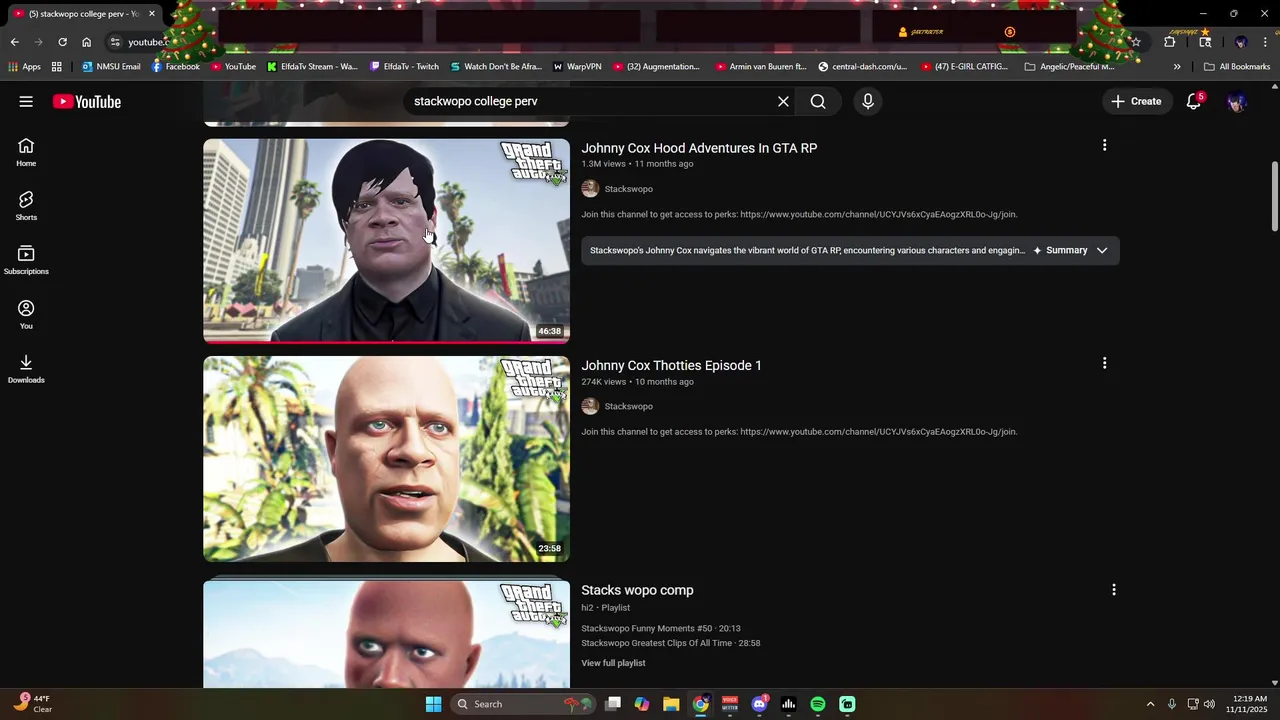The image size is (1280, 720).
Task: Open Stackswopo channel avatar under Hood Adventures
Action: click(x=590, y=189)
